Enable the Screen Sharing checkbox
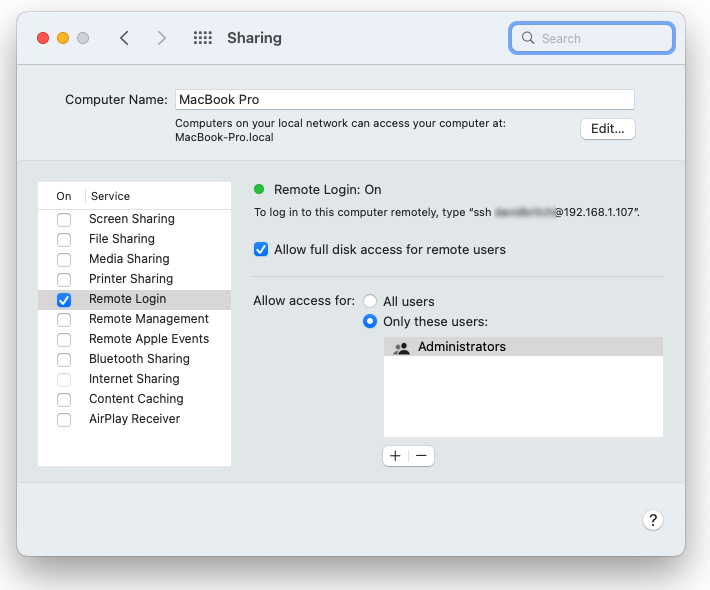Image resolution: width=710 pixels, height=590 pixels. pyautogui.click(x=64, y=219)
